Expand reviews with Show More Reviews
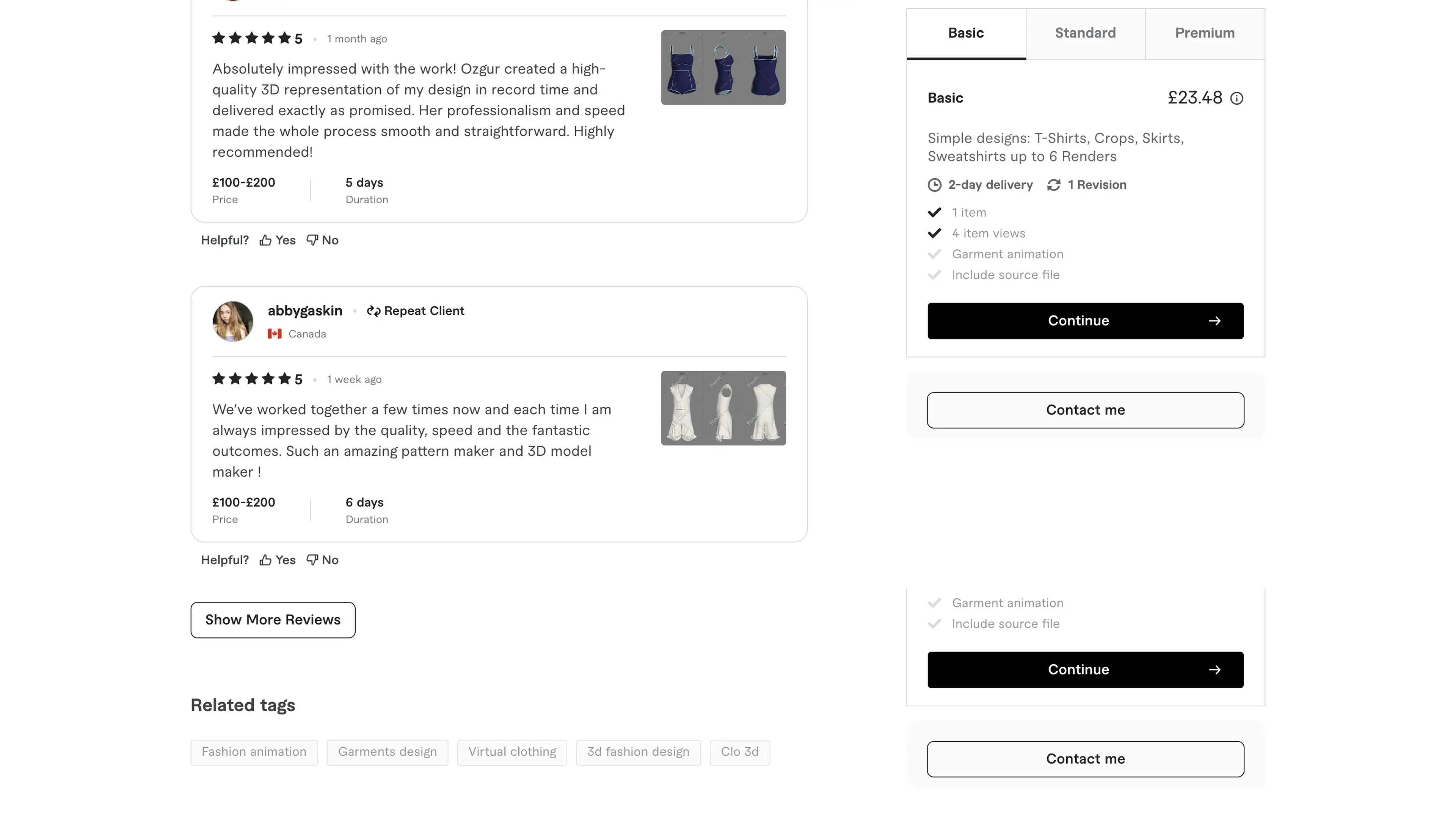The image size is (1456, 819). [273, 620]
